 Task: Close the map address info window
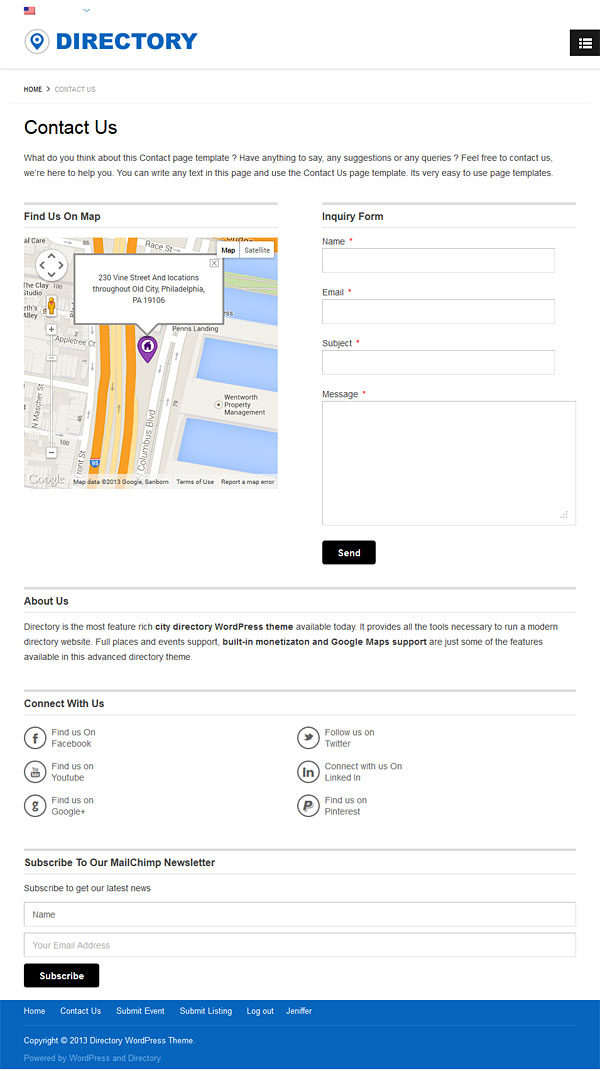click(x=214, y=263)
